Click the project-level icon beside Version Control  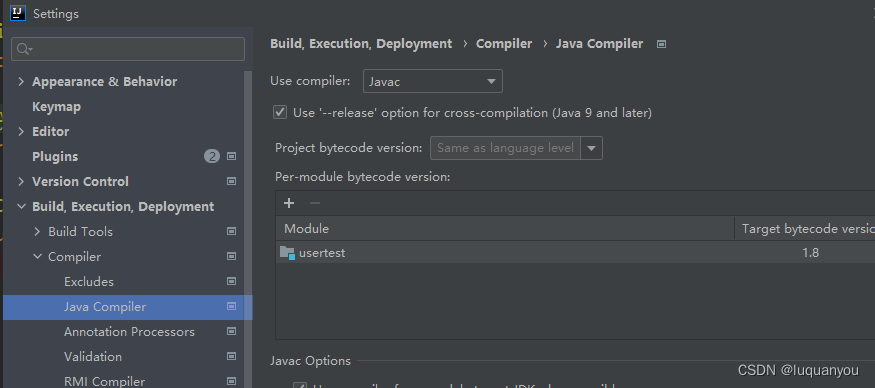pos(232,181)
